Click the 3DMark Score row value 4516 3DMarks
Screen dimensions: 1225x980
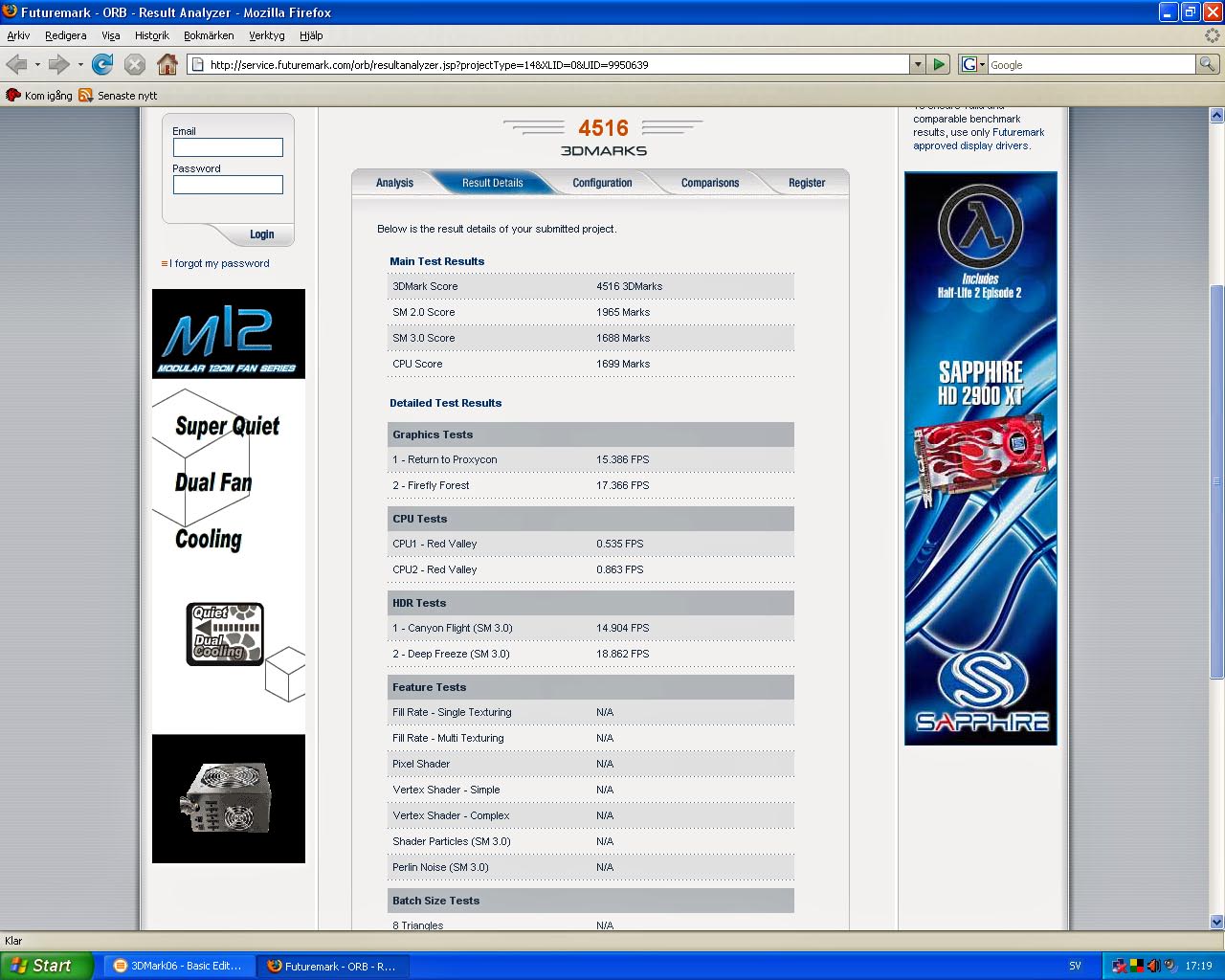tap(629, 286)
